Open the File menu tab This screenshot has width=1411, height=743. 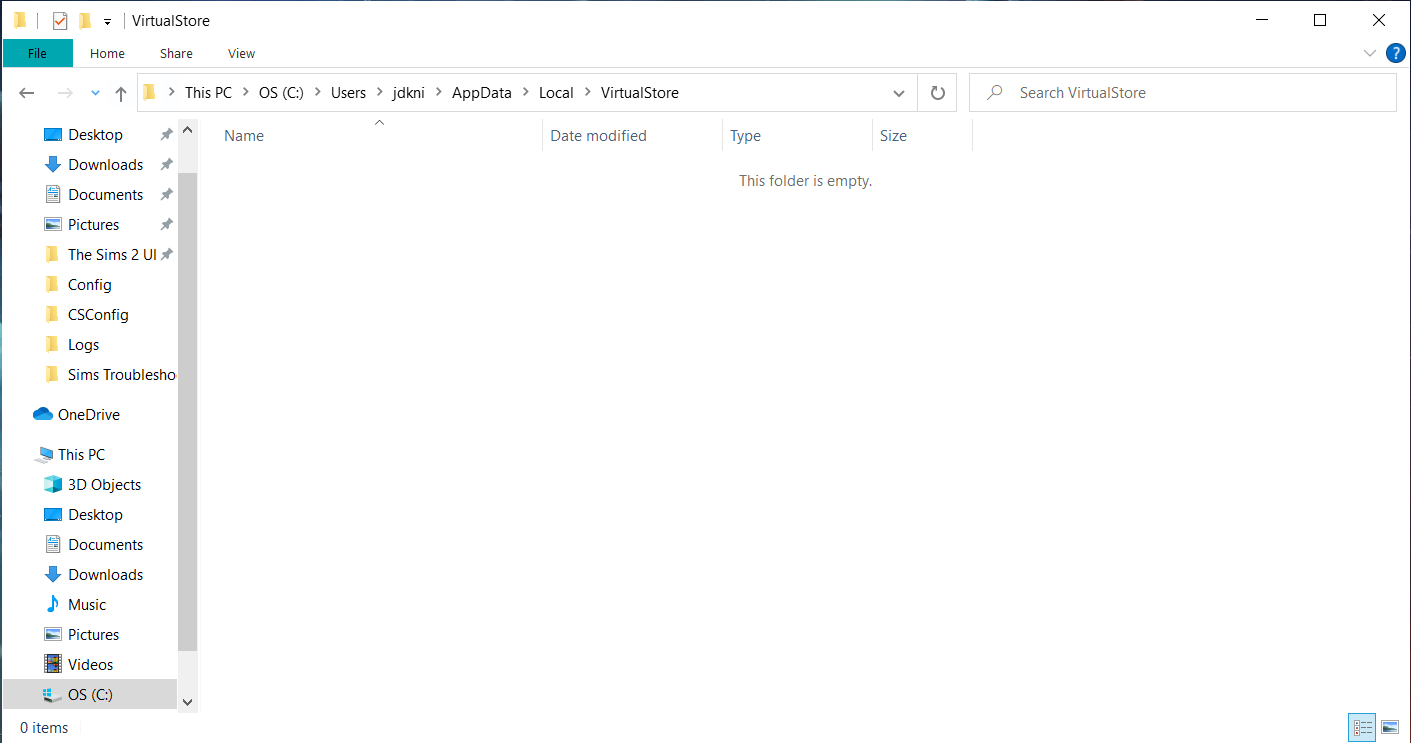coord(37,53)
